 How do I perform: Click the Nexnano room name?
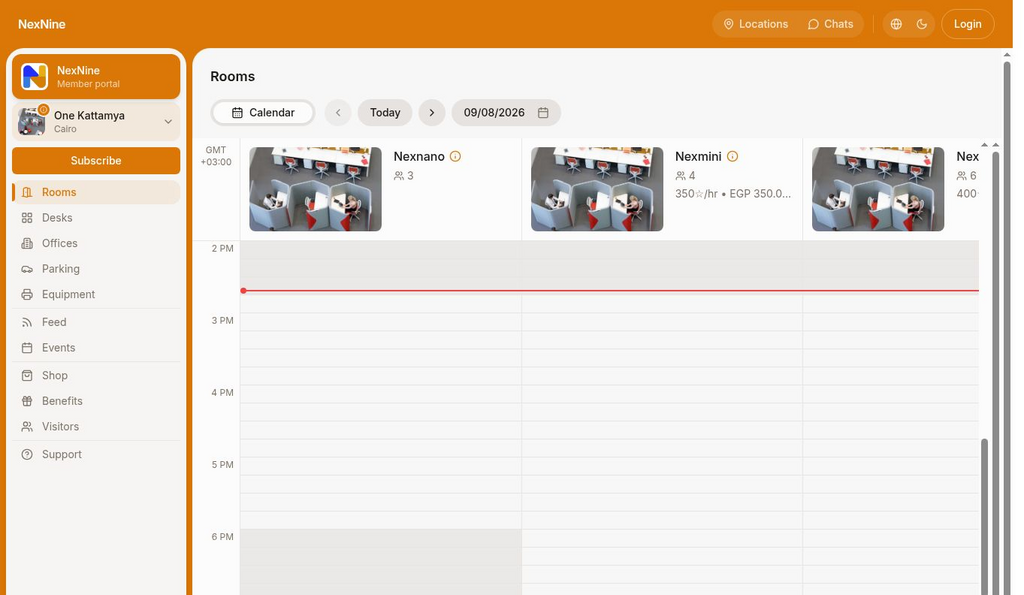click(419, 156)
